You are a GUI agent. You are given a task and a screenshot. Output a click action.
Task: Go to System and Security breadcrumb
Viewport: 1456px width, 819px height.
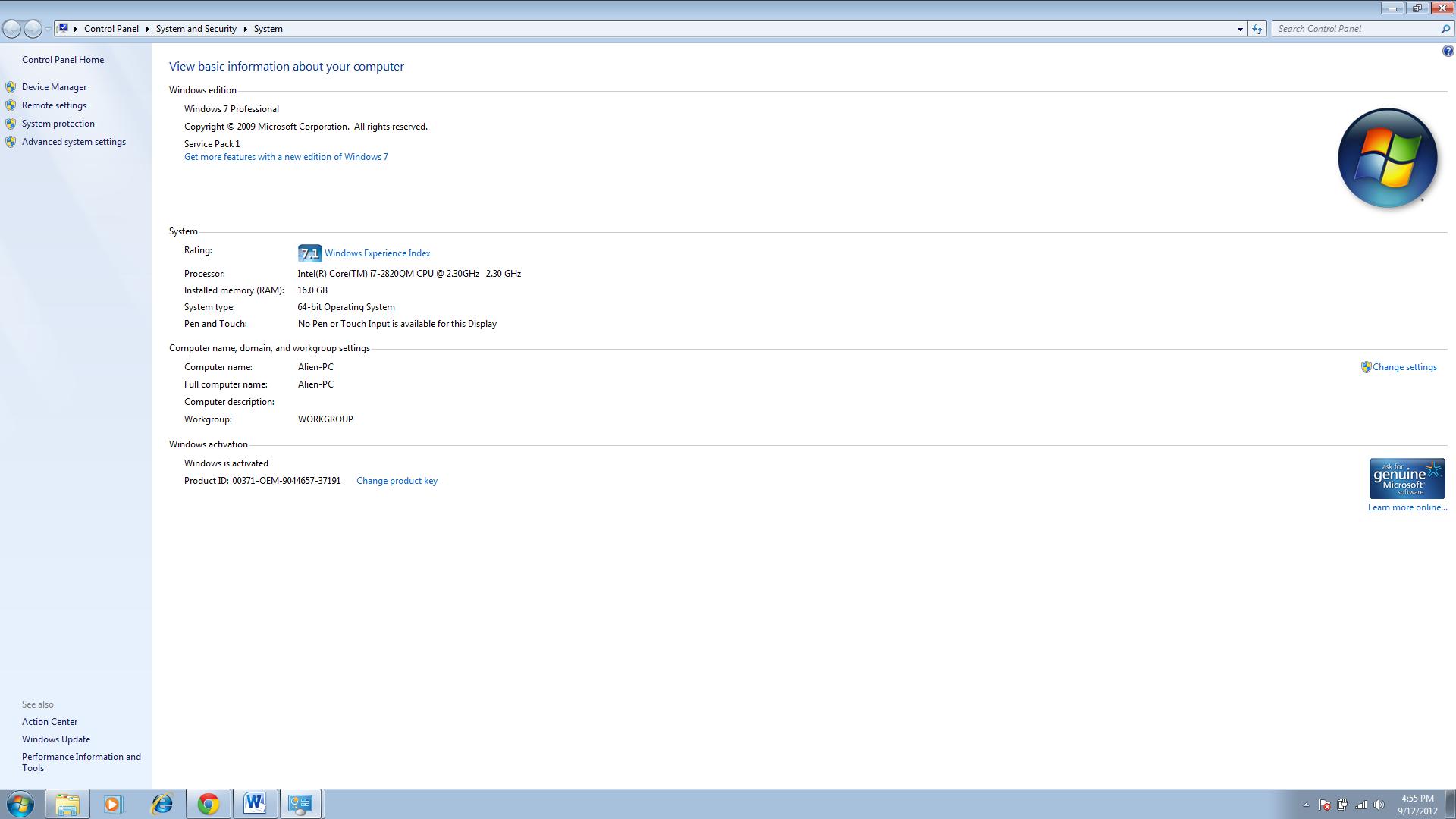[196, 29]
